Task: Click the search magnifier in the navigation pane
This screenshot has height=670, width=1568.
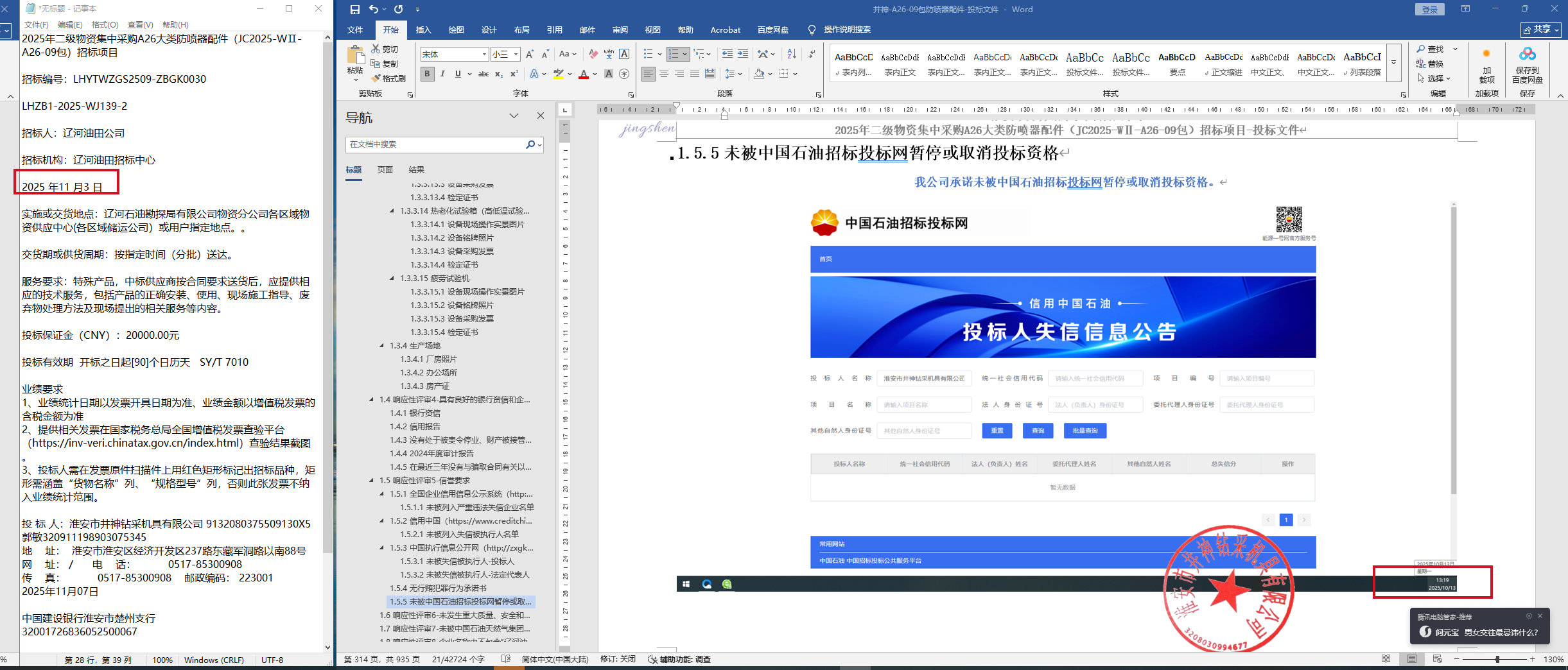Action: (x=530, y=144)
